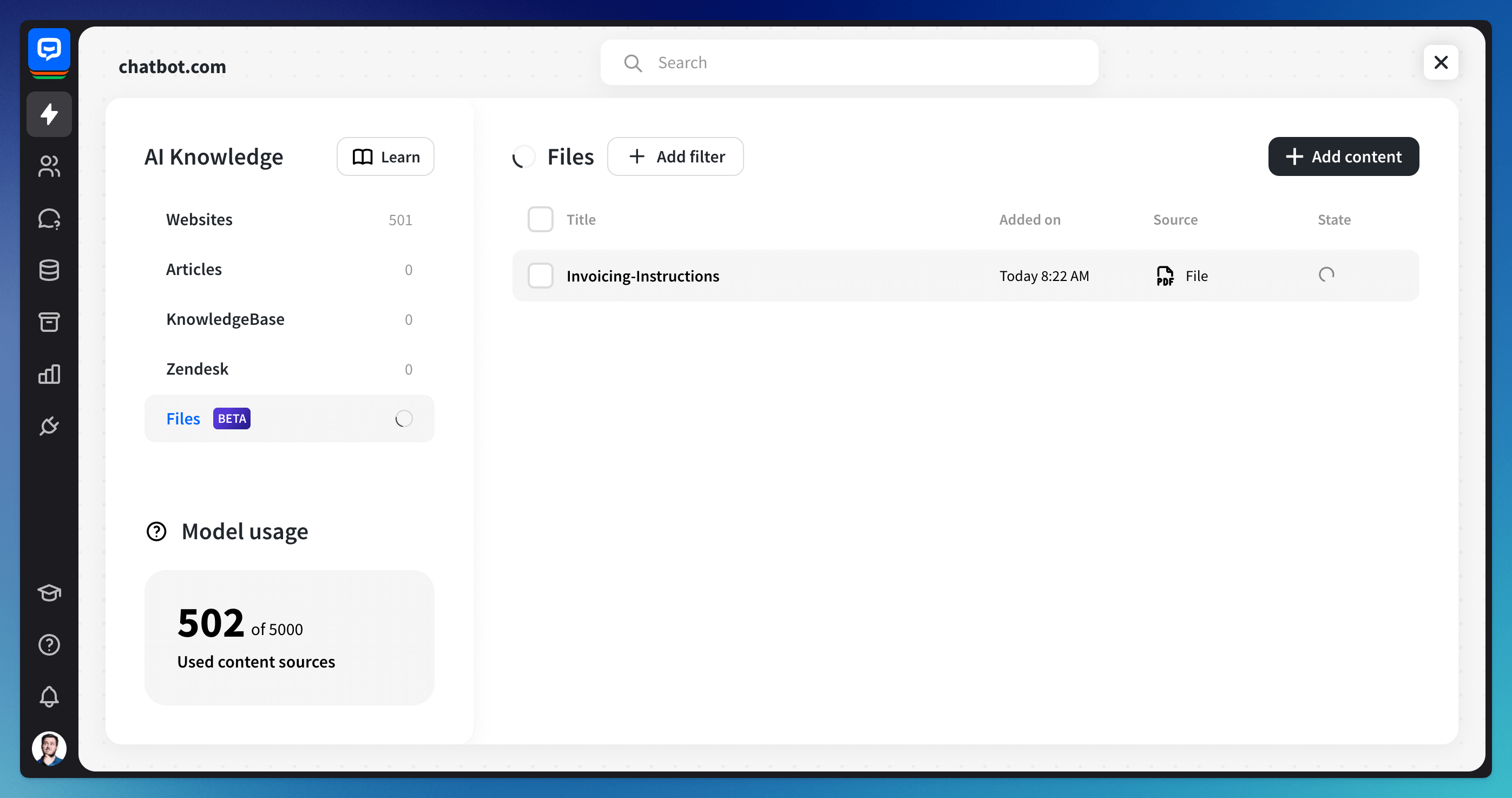Click the Source column header
1512x798 pixels.
click(x=1175, y=220)
